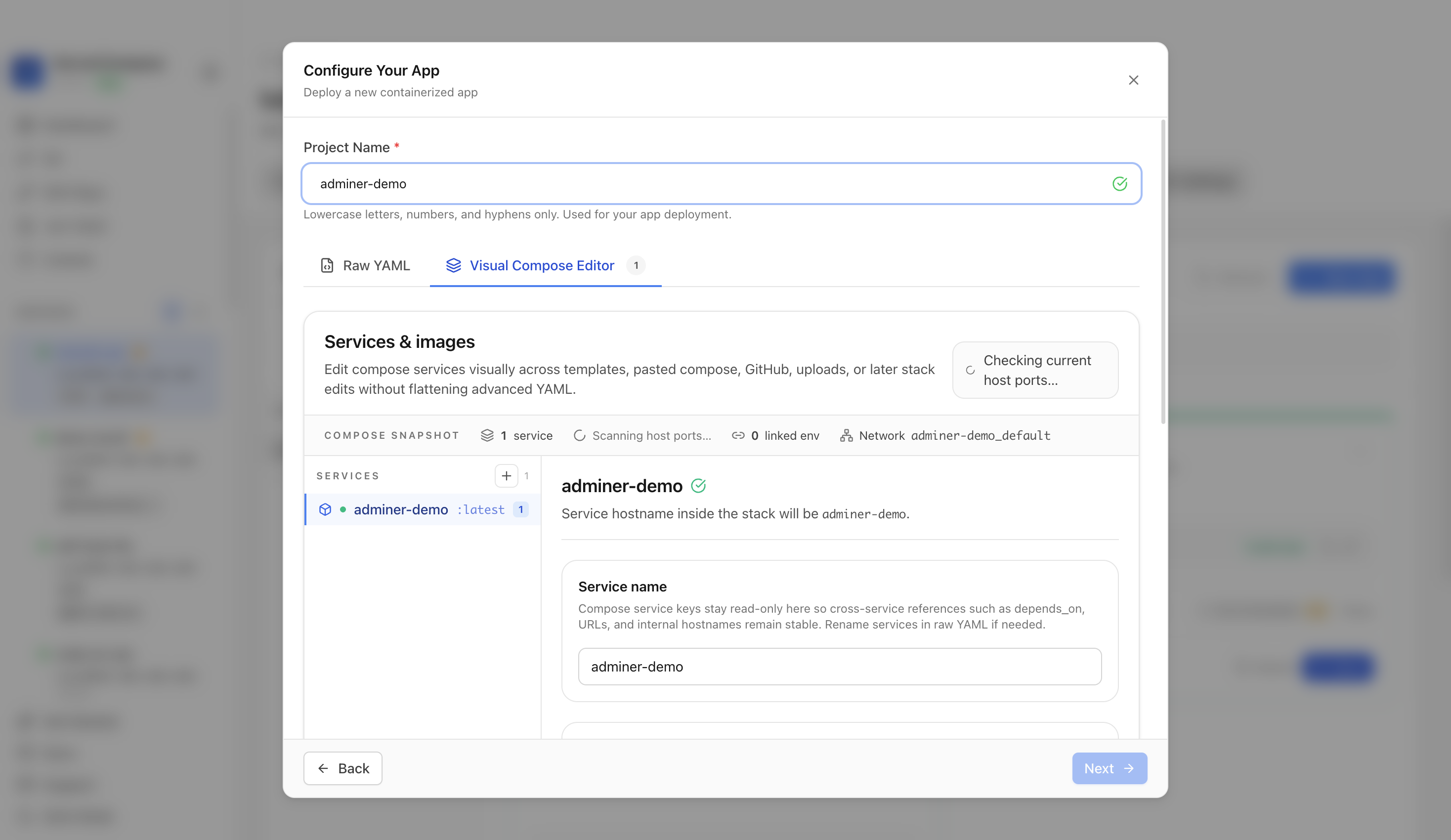The width and height of the screenshot is (1451, 840).
Task: Click the green status dot on adminer-demo
Action: click(342, 509)
